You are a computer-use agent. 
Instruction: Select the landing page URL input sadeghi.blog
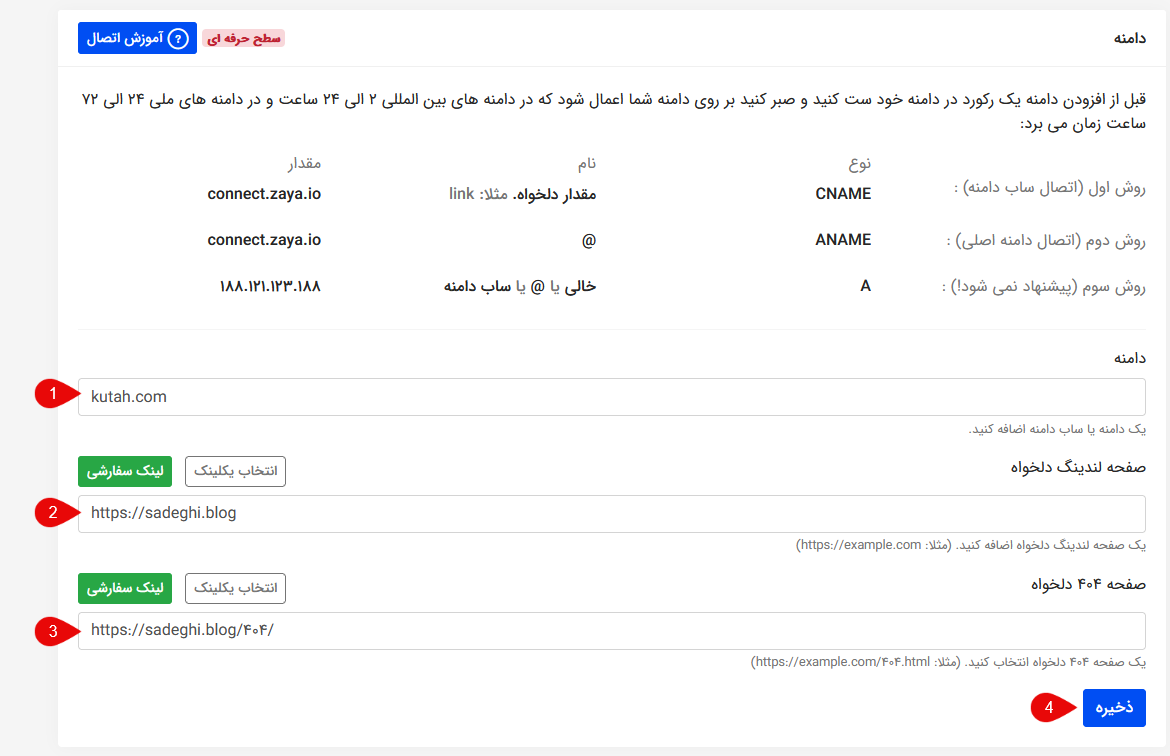(x=600, y=515)
